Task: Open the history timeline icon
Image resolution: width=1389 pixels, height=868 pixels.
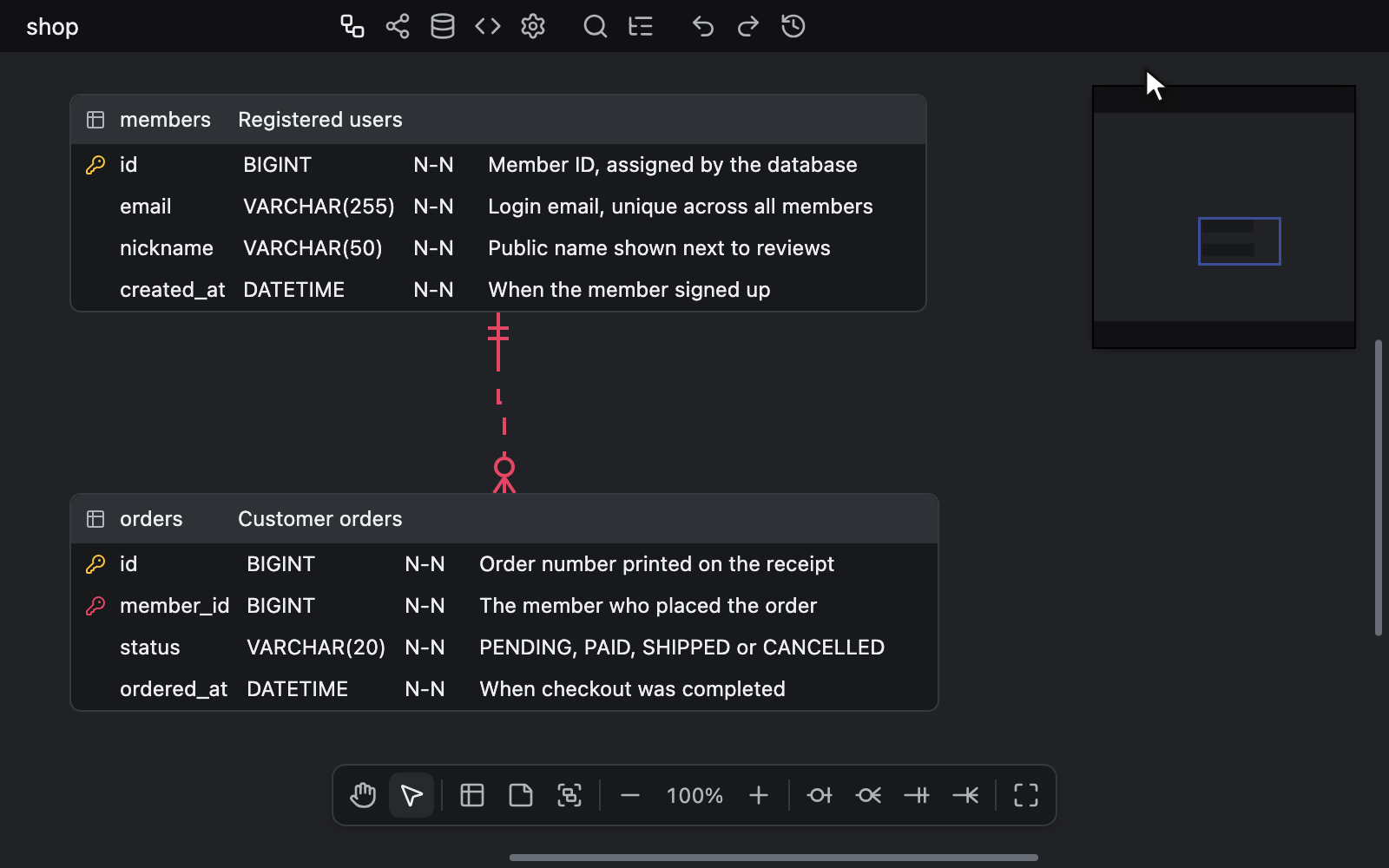Action: [793, 26]
